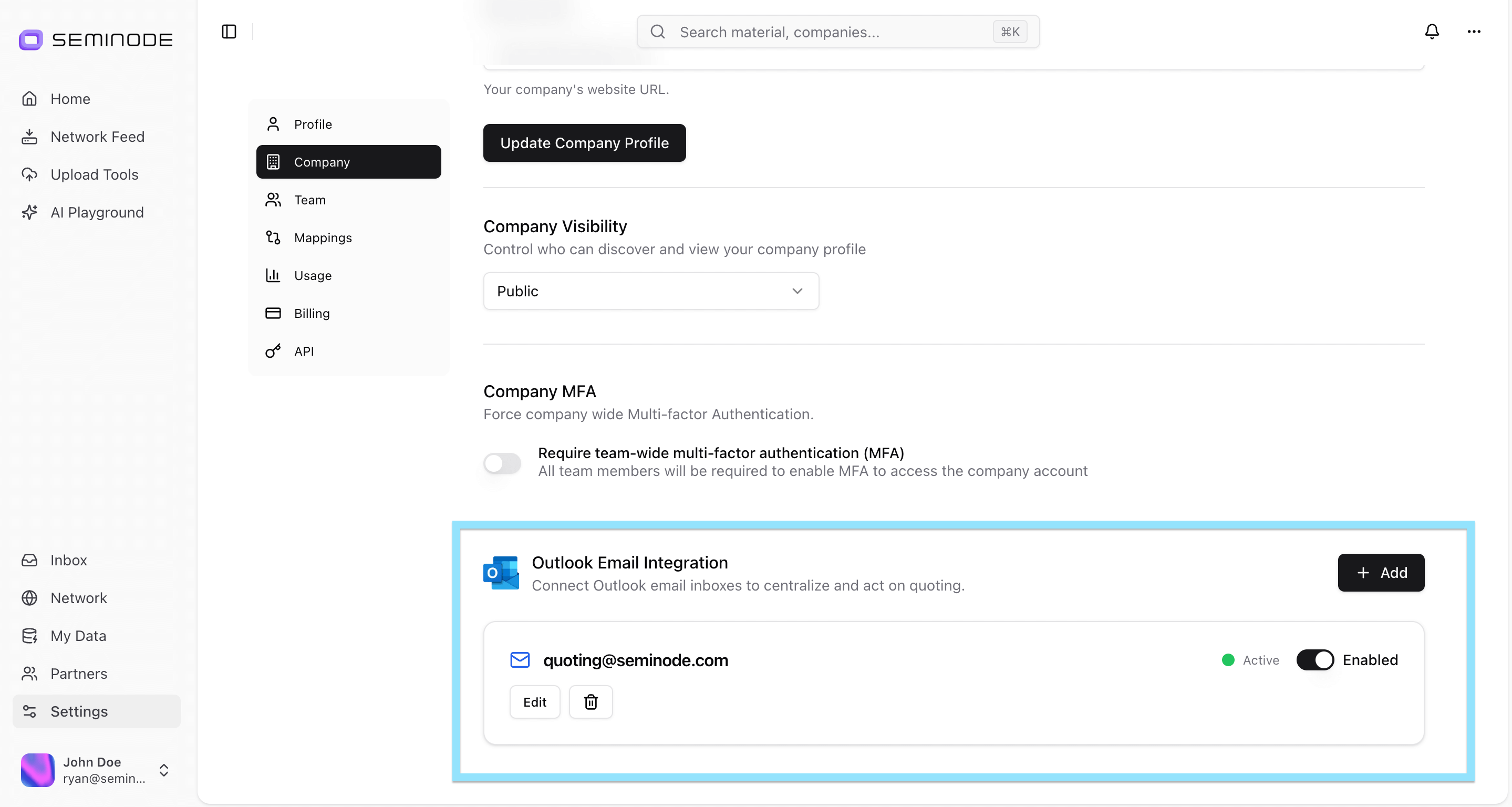The image size is (1512, 807).
Task: Open the API settings tab
Action: [x=304, y=351]
